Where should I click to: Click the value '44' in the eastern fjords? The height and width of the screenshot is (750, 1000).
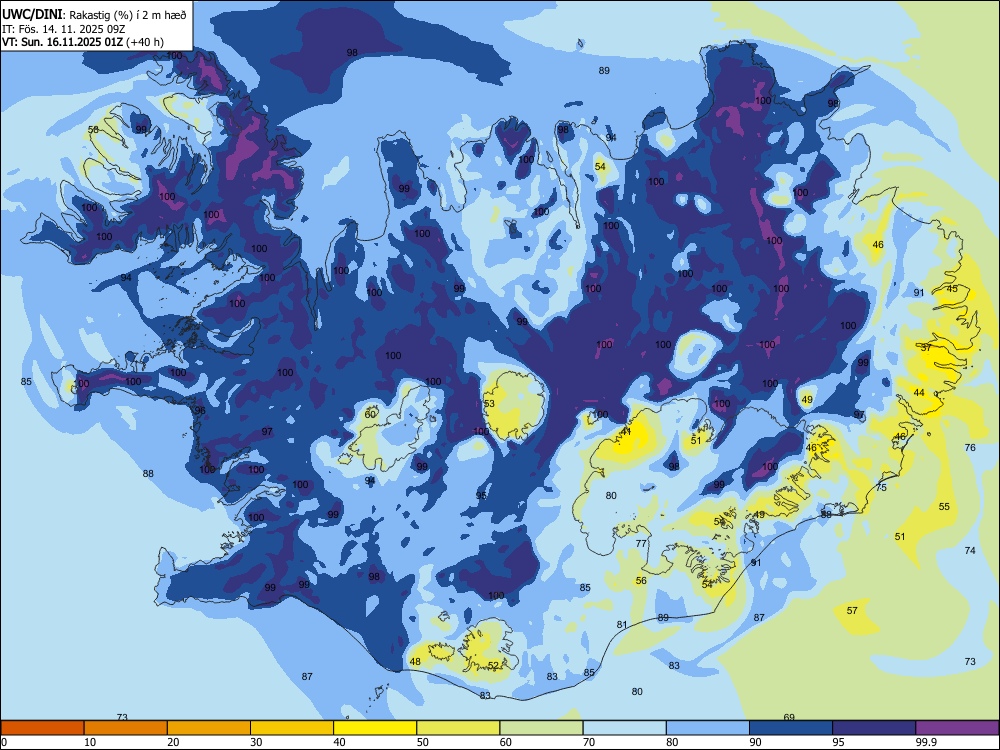(919, 392)
